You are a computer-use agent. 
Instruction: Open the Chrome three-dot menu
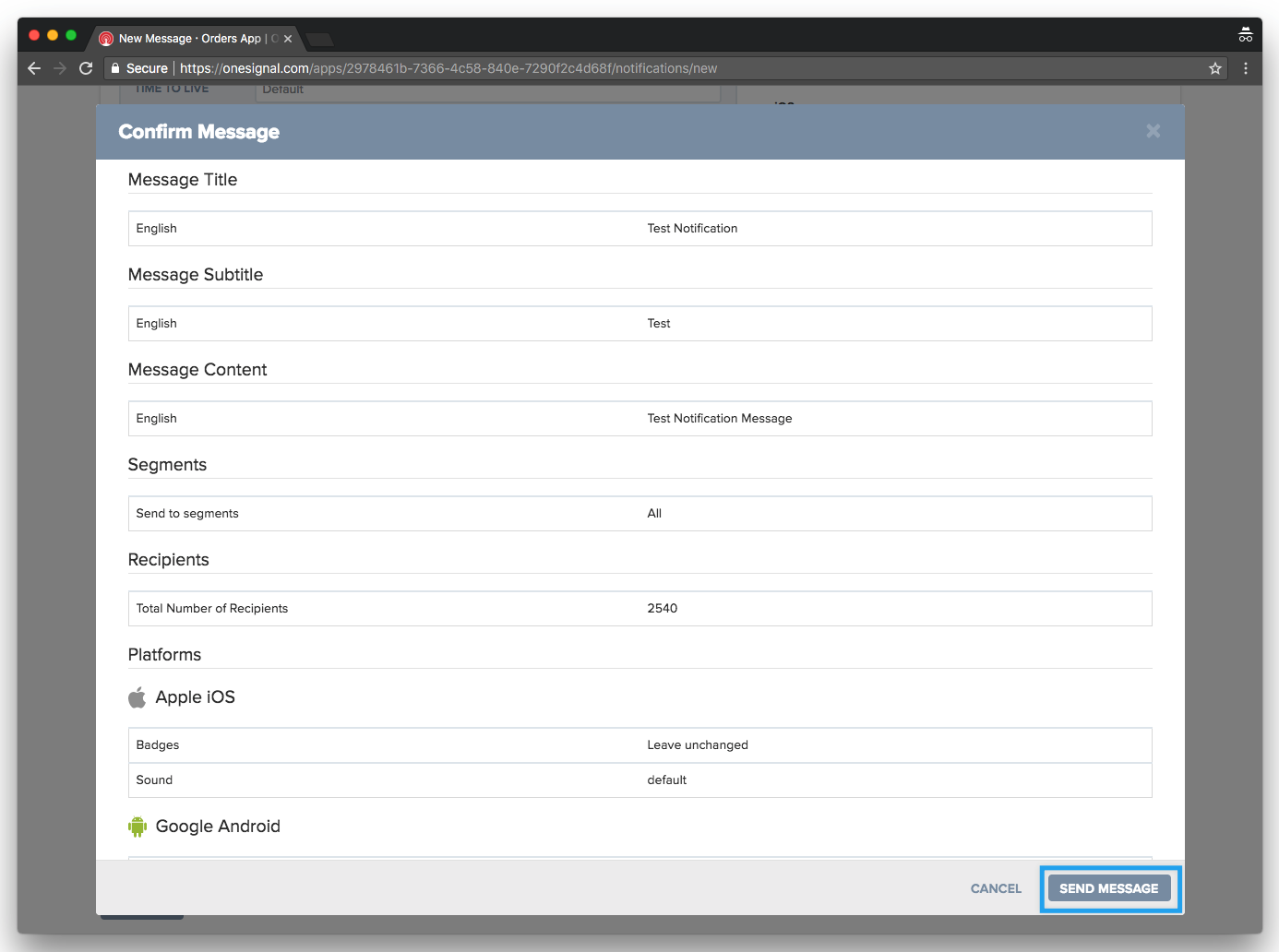click(1246, 68)
